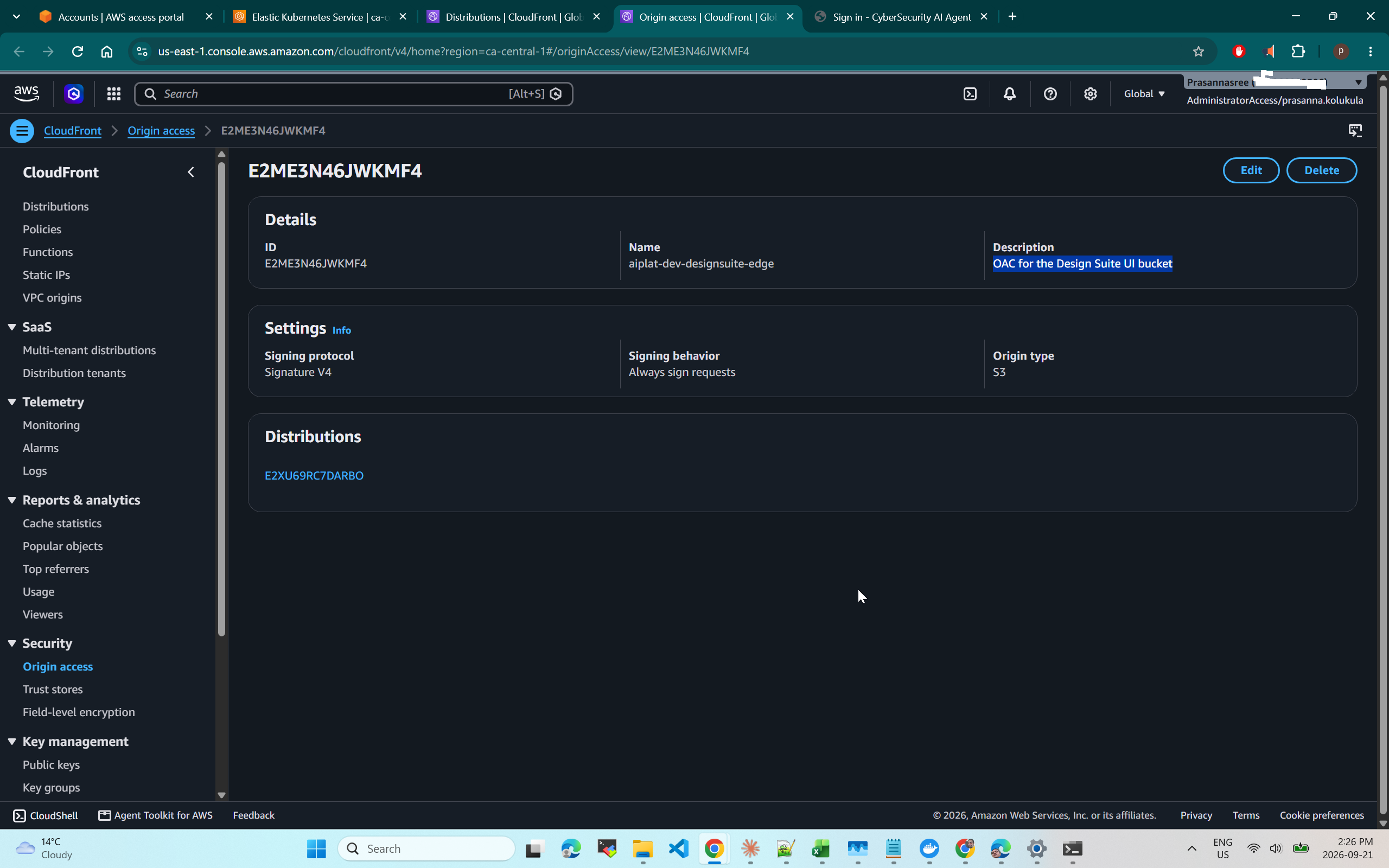The width and height of the screenshot is (1389, 868).
Task: Collapse the Security navigation section
Action: point(11,643)
